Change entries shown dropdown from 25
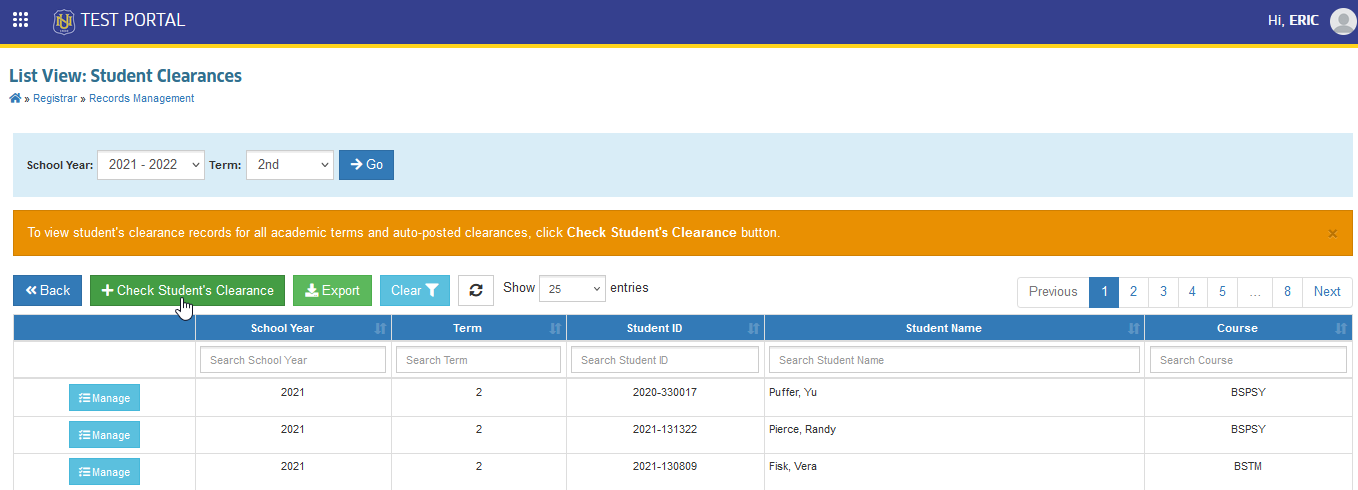 click(x=572, y=289)
